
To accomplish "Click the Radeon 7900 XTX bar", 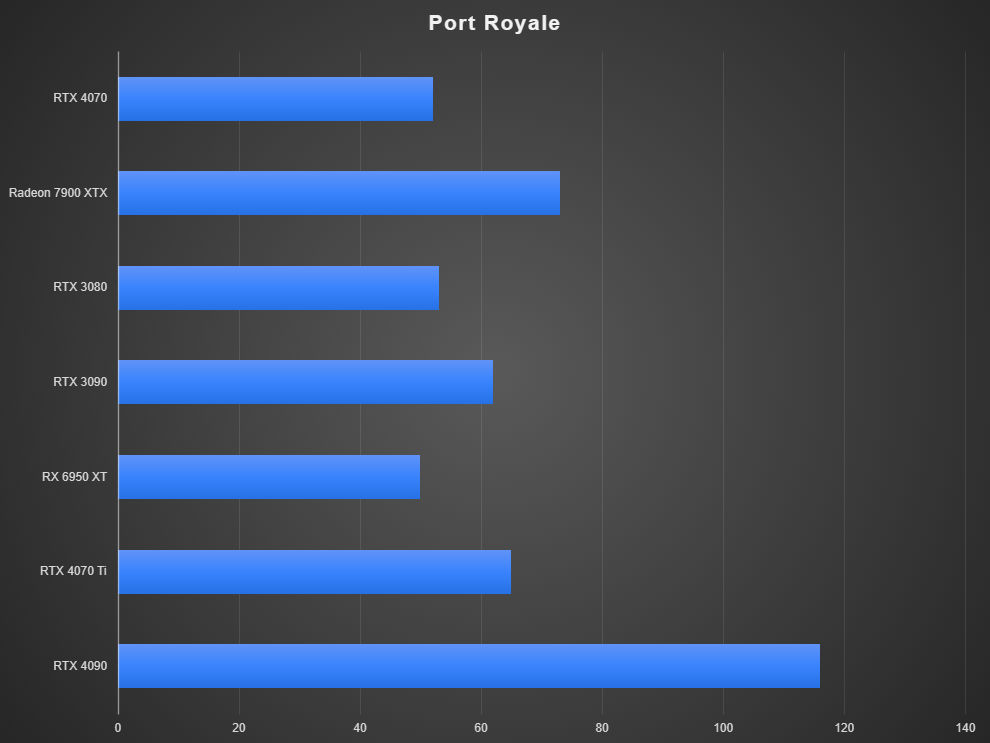I will pyautogui.click(x=339, y=193).
